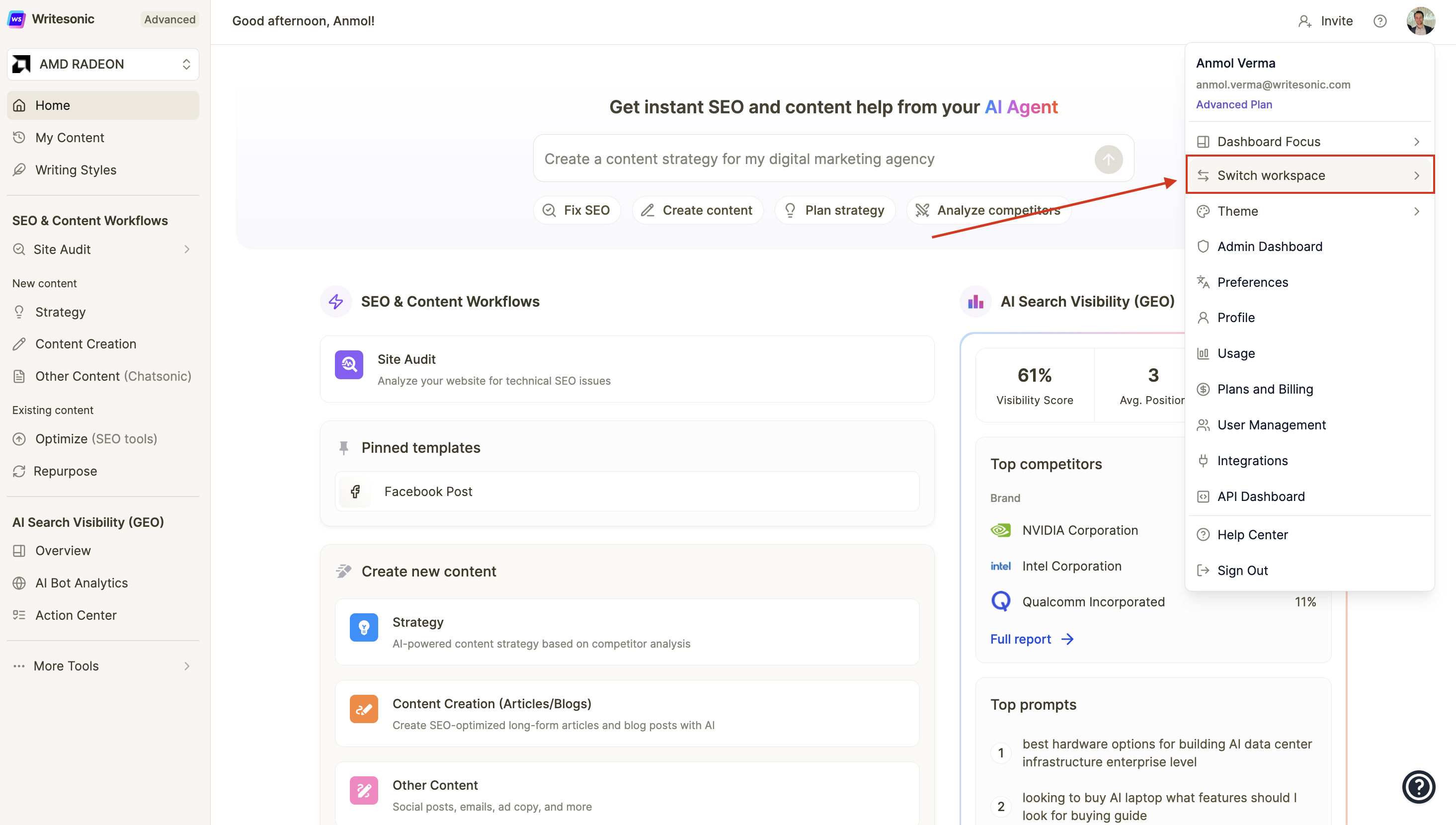
Task: Expand the AMD RADEON workspace selector
Action: [102, 64]
